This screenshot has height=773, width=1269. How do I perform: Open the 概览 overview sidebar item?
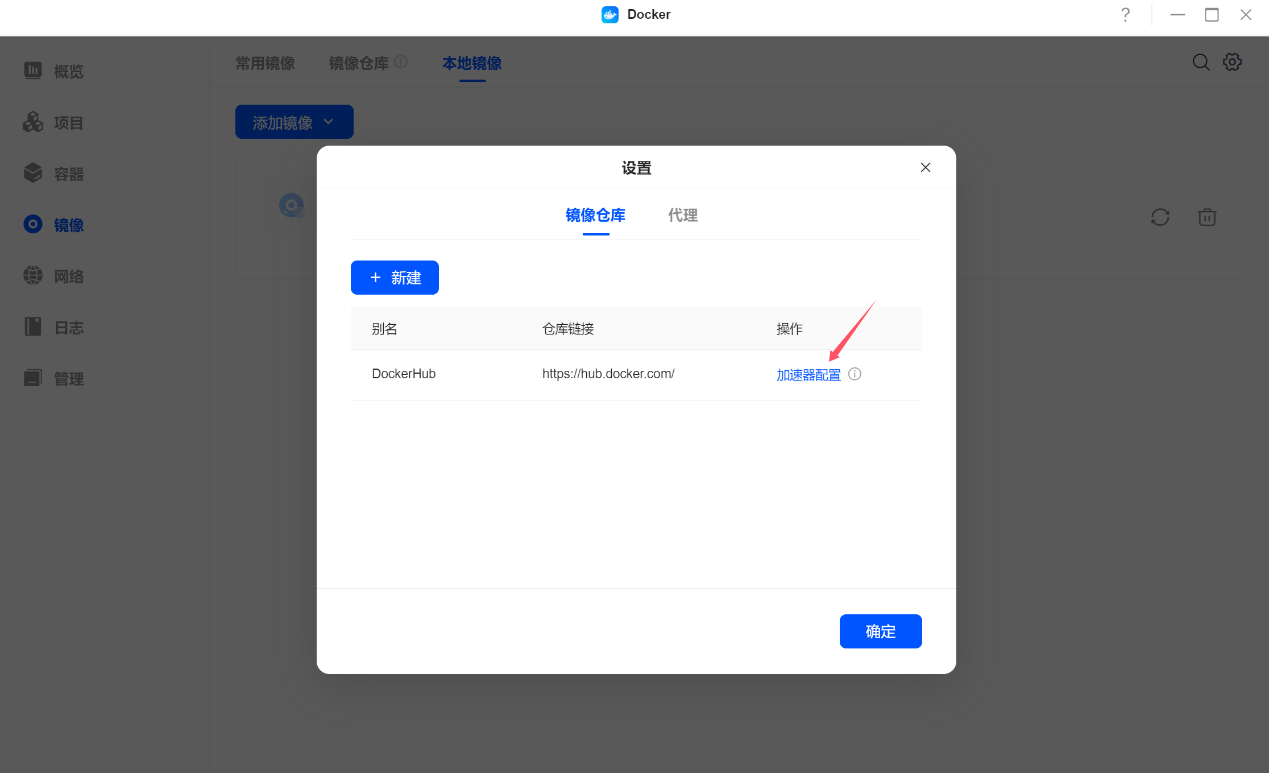(54, 71)
